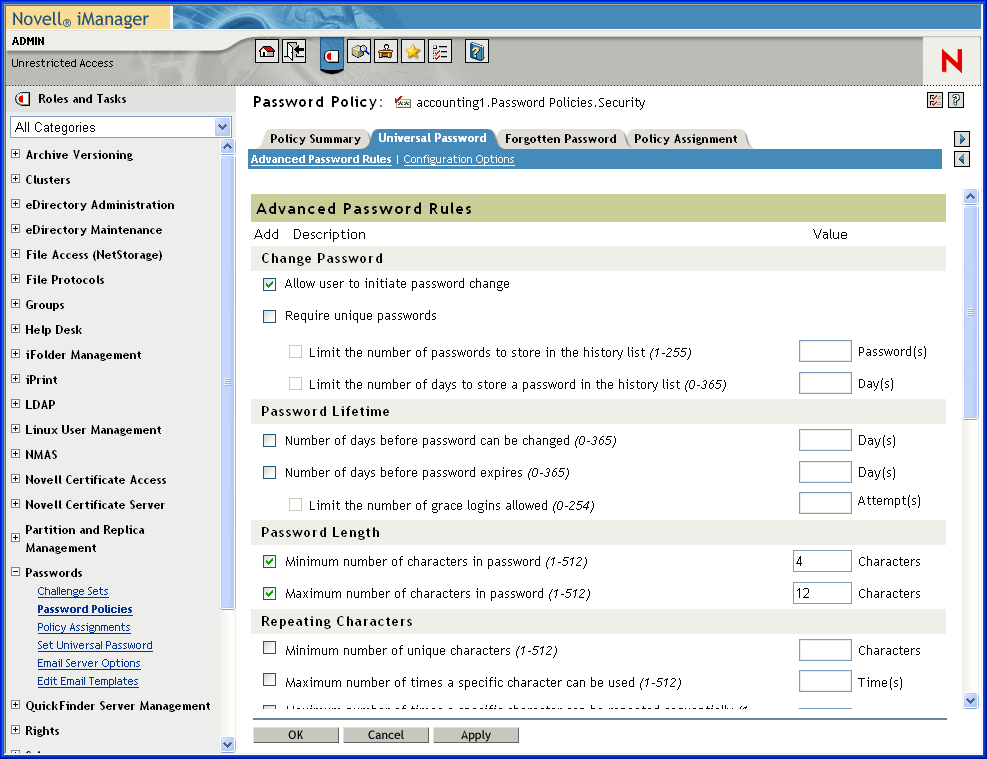Toggle Maximum number of characters in password
987x759 pixels.
[269, 593]
